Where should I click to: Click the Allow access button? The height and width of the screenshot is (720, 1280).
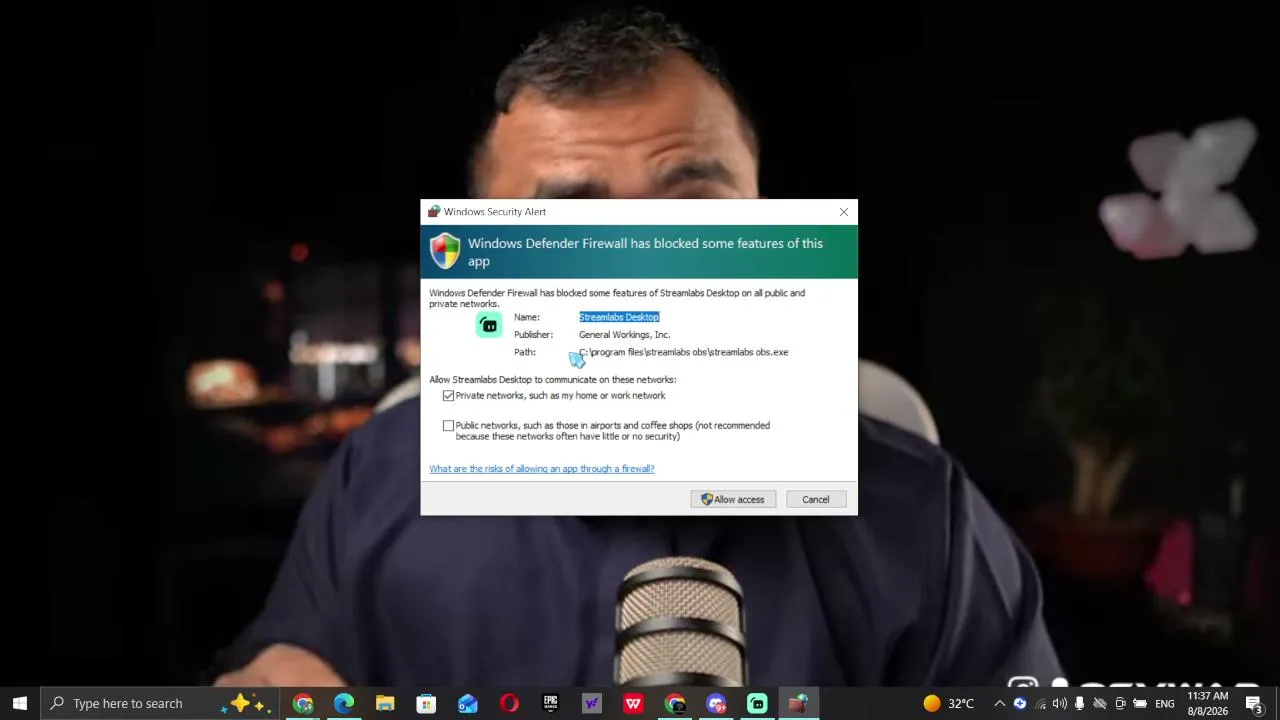[x=733, y=499]
